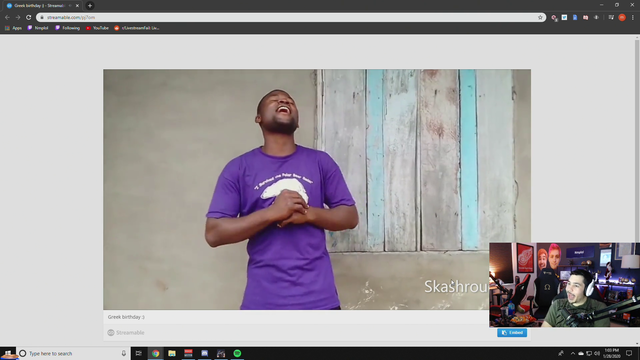Open the Chrome three-dot menu
Viewport: 640px width, 360px height.
click(x=633, y=18)
